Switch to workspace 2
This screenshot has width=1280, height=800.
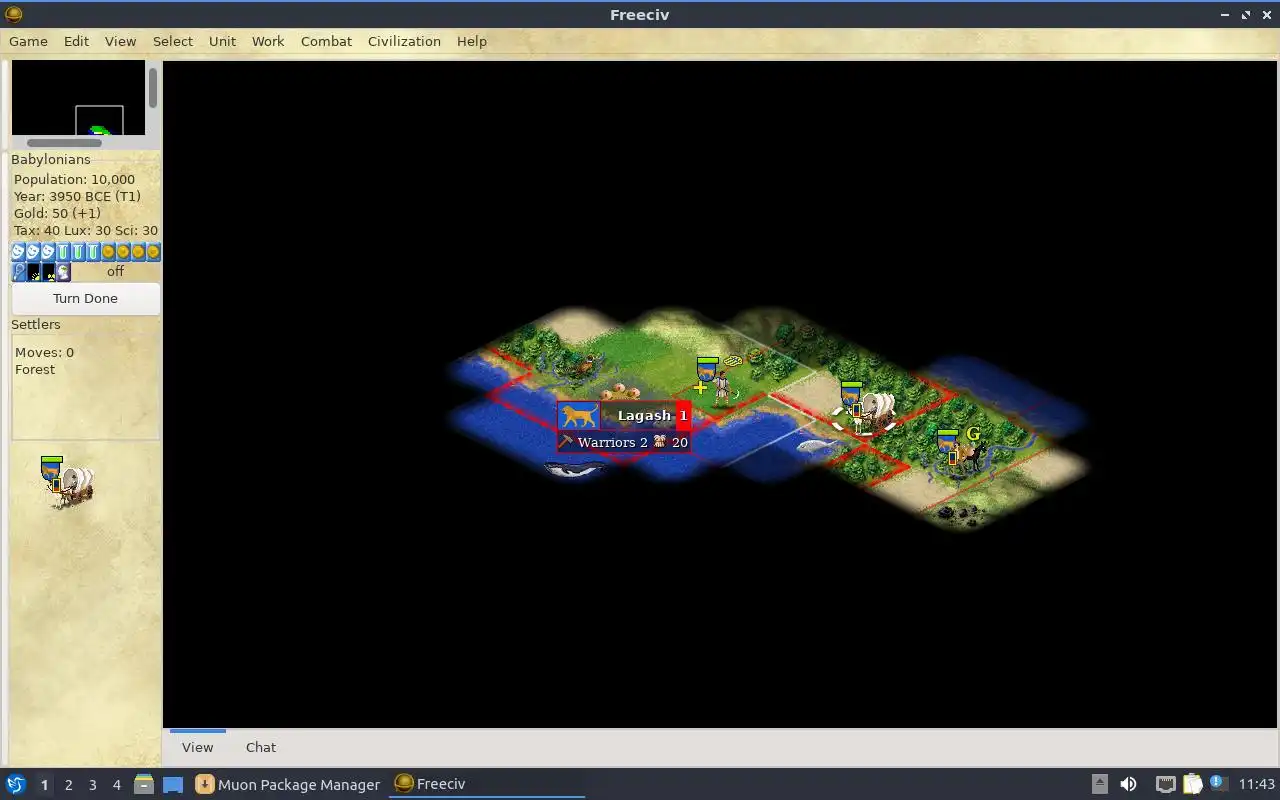tap(68, 785)
